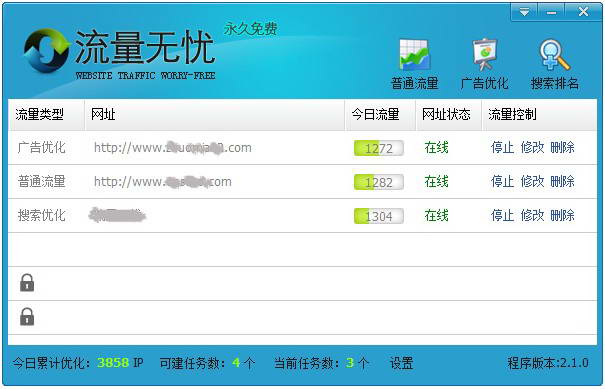The image size is (605, 389).
Task: Click the 可建任务数 4 个 status entry
Action: (x=207, y=363)
